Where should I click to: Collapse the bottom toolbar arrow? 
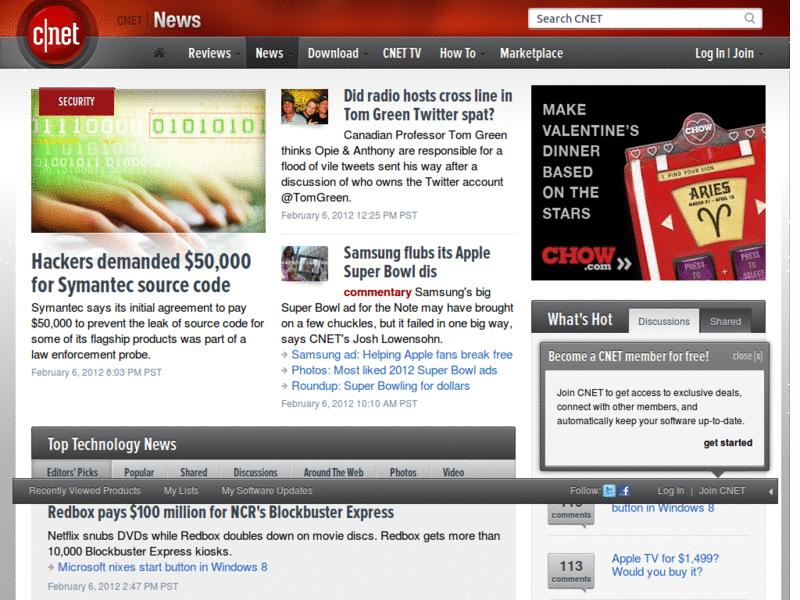(x=770, y=491)
